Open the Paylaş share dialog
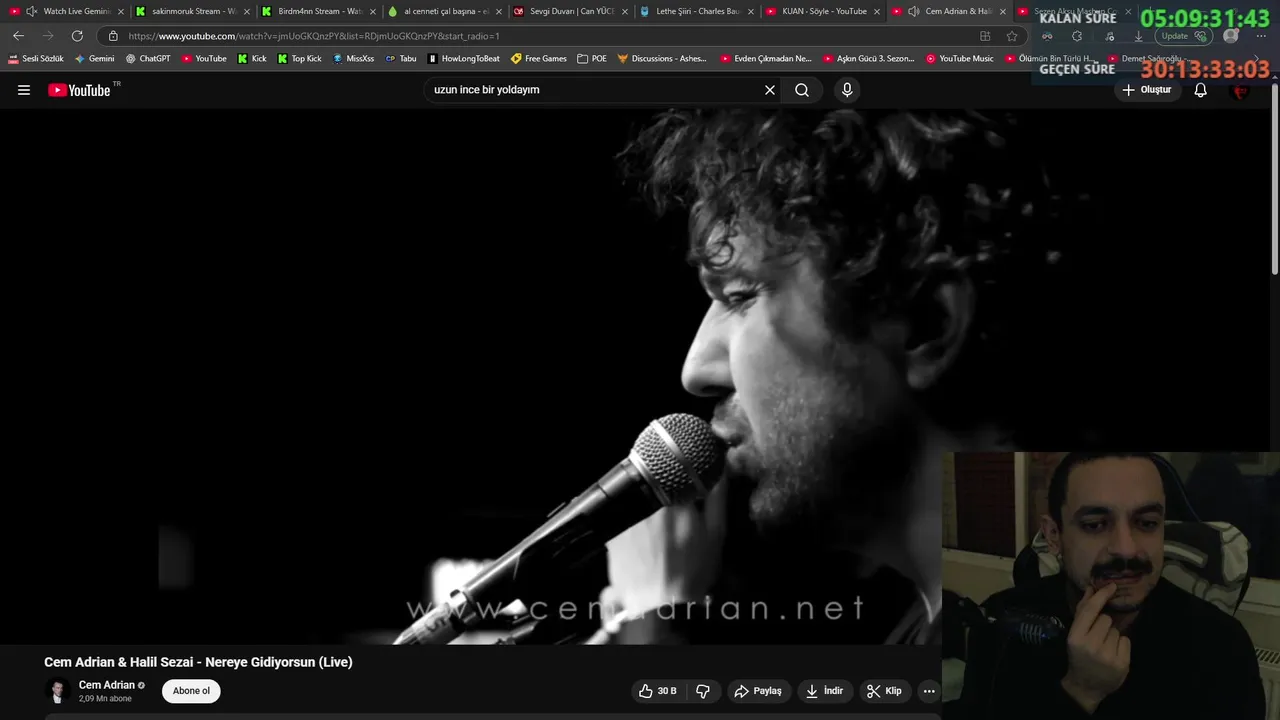 [x=758, y=691]
